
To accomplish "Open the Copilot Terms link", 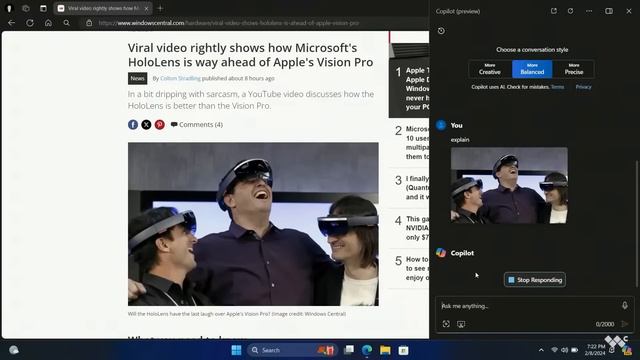I will (558, 87).
